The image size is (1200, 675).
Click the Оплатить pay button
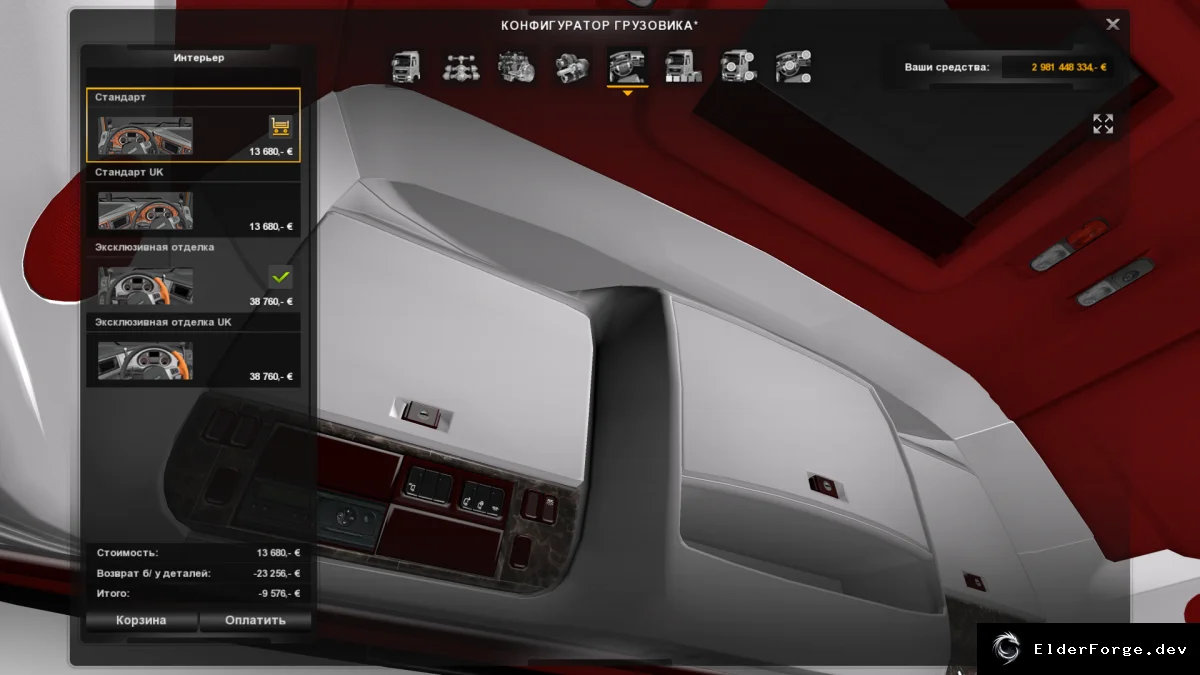[255, 620]
